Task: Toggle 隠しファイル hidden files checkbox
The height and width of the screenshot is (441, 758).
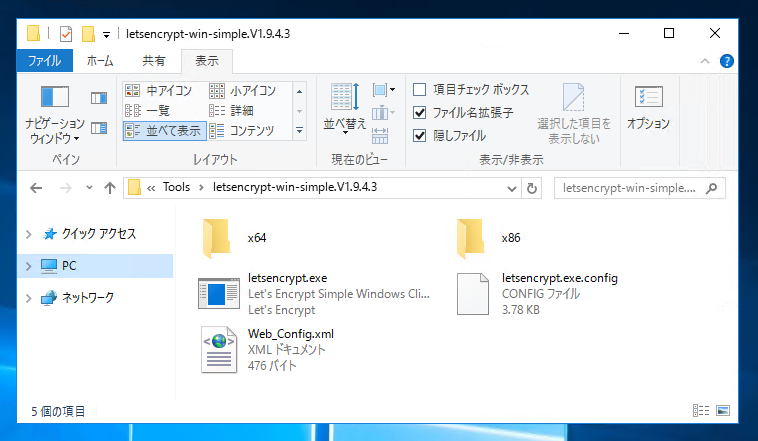Action: pos(420,136)
